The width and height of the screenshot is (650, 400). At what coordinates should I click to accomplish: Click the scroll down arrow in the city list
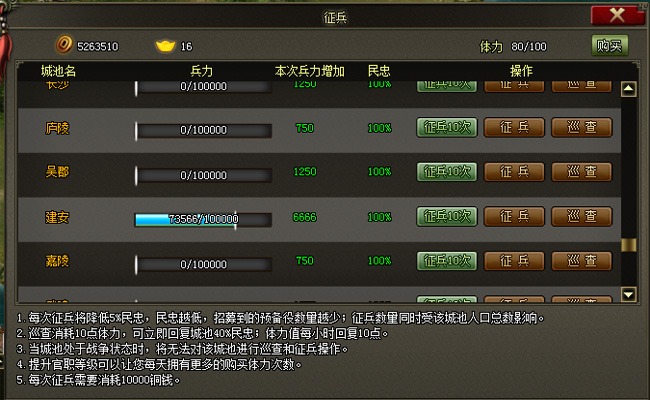628,294
